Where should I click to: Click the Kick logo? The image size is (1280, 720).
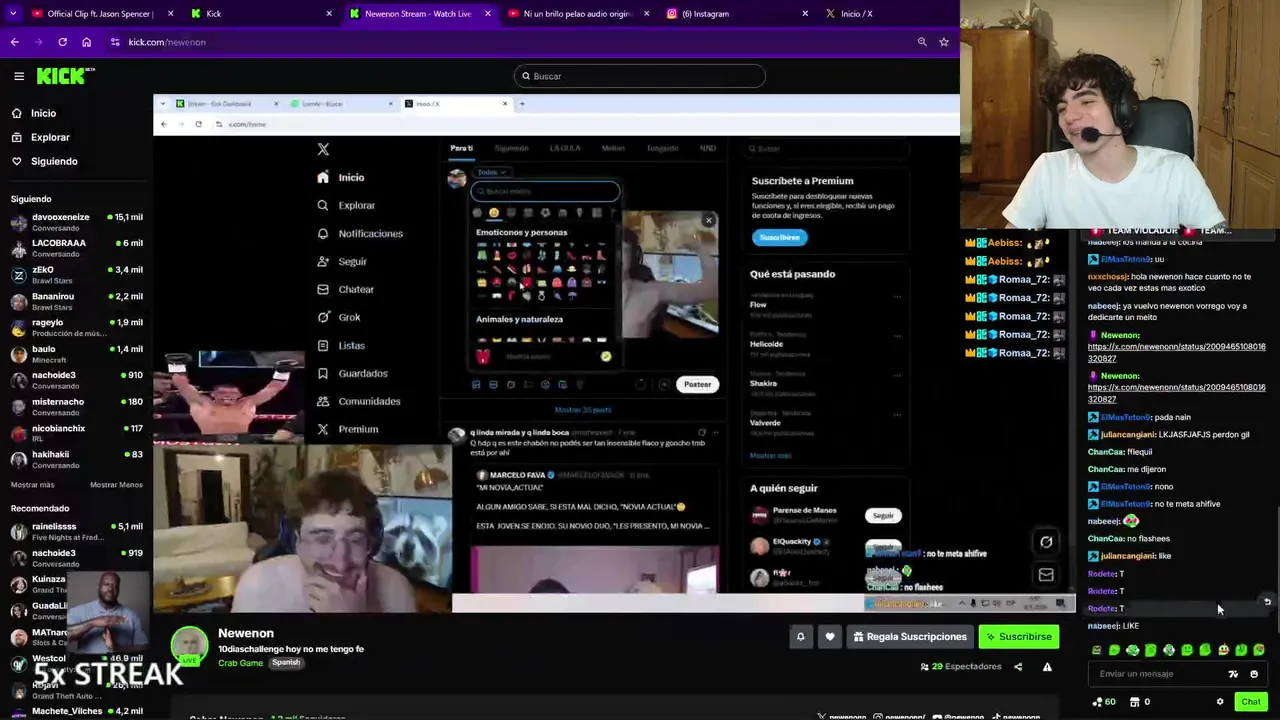65,76
